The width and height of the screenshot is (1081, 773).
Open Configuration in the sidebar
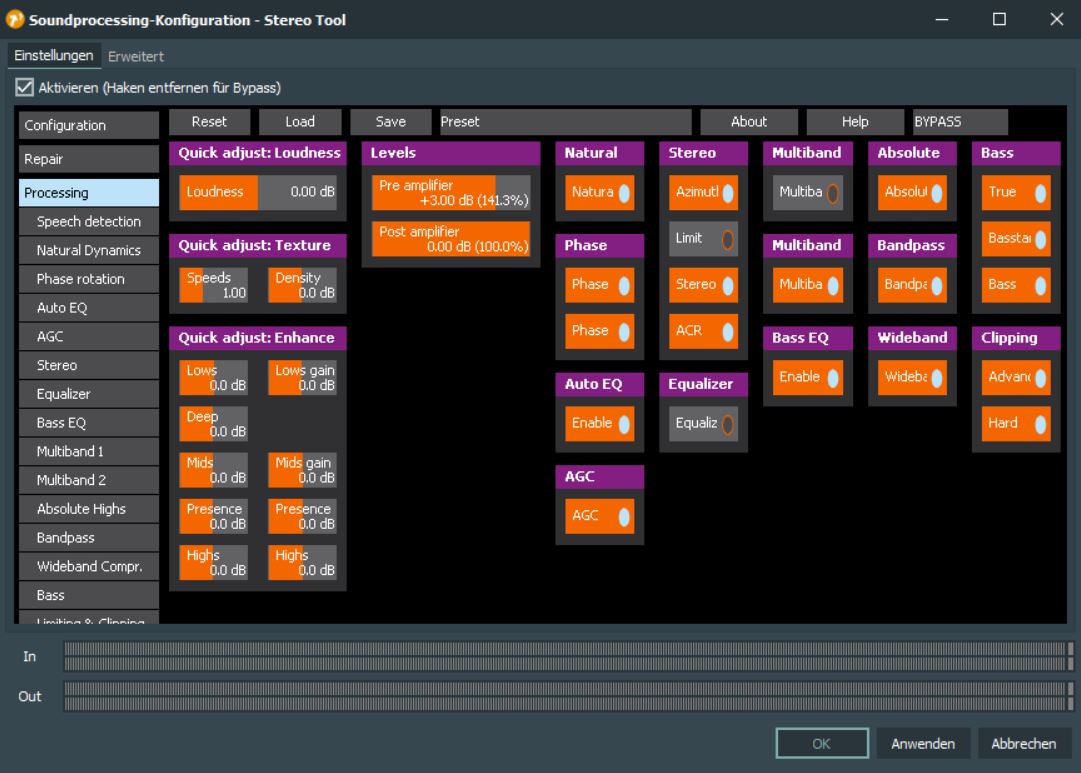(88, 126)
